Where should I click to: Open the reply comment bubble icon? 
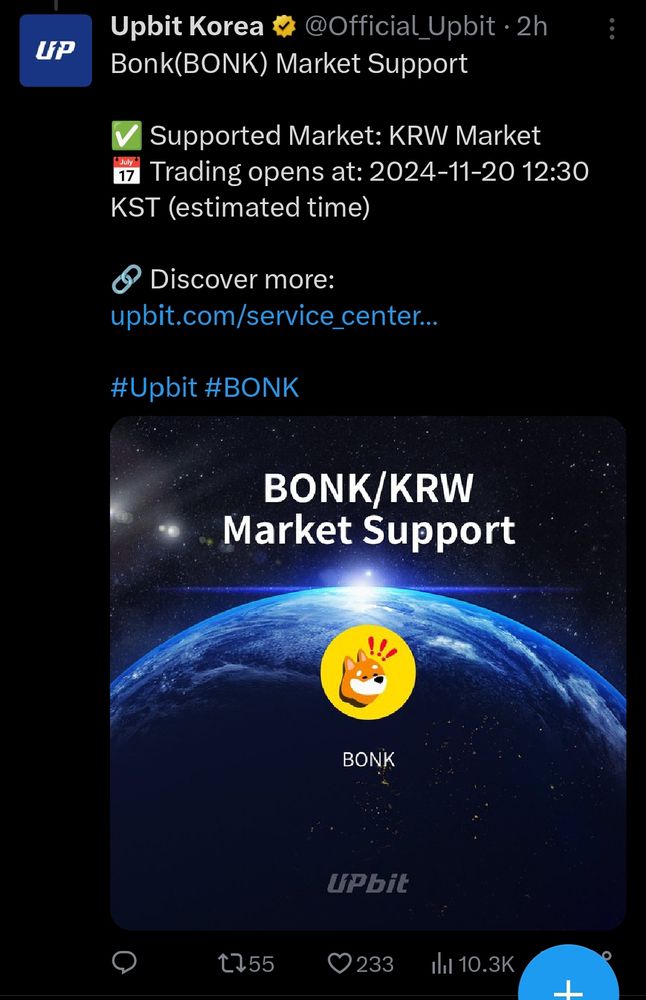click(x=124, y=962)
